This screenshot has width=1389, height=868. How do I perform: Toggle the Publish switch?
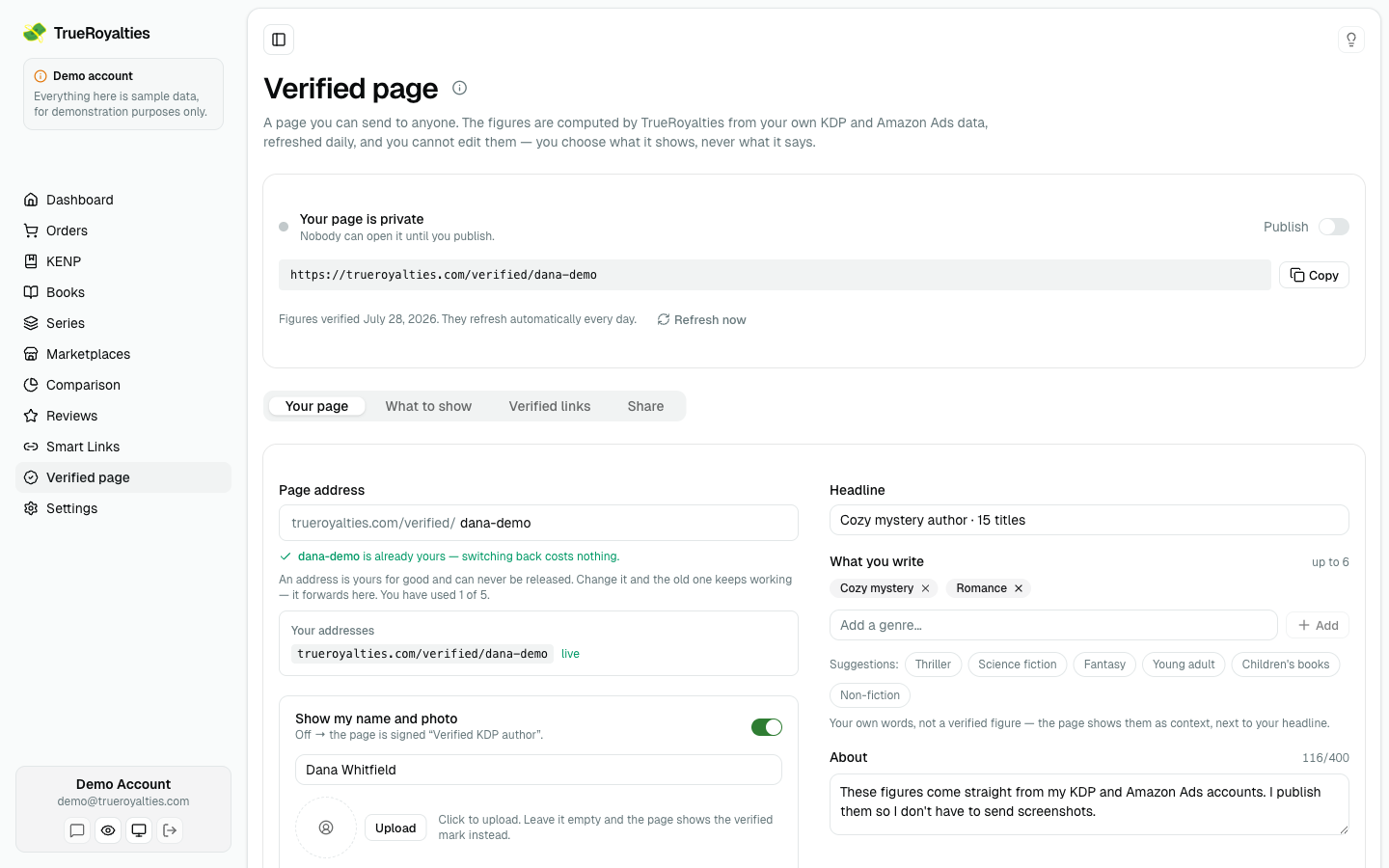pos(1334,227)
